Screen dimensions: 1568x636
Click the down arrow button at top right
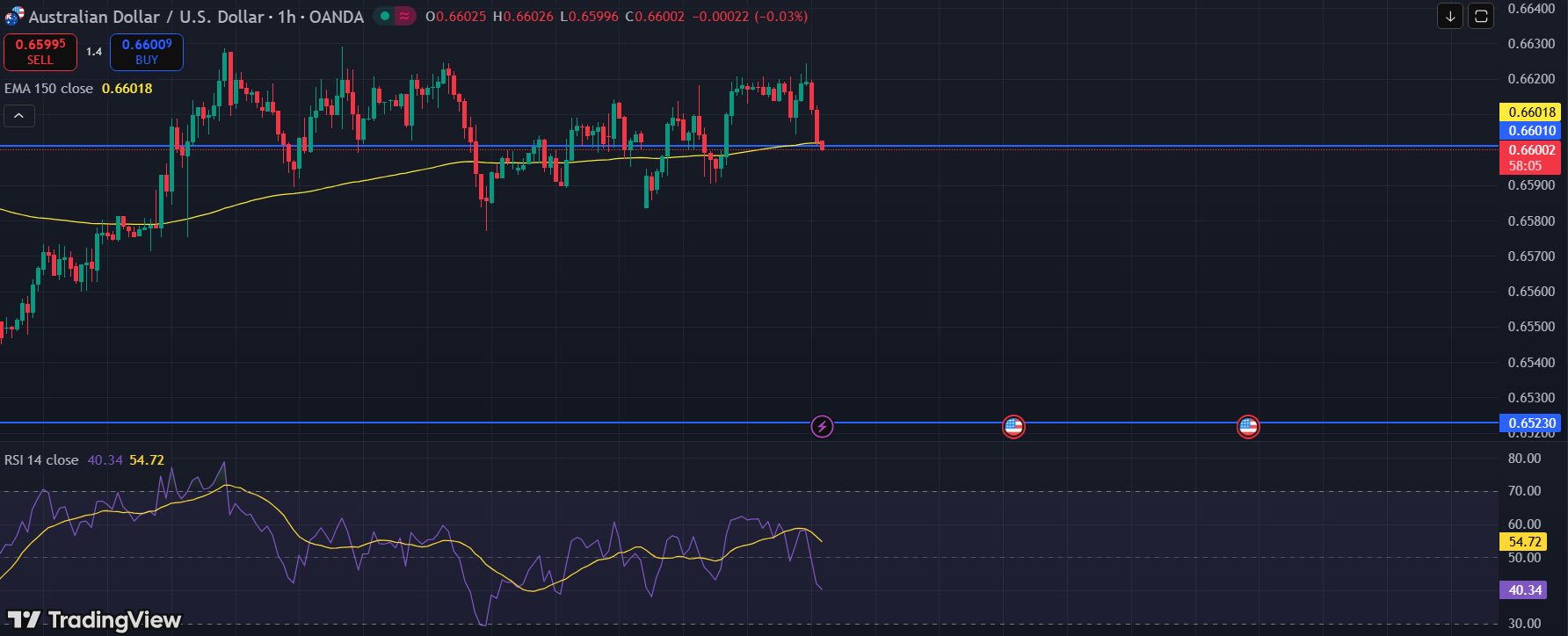1450,16
